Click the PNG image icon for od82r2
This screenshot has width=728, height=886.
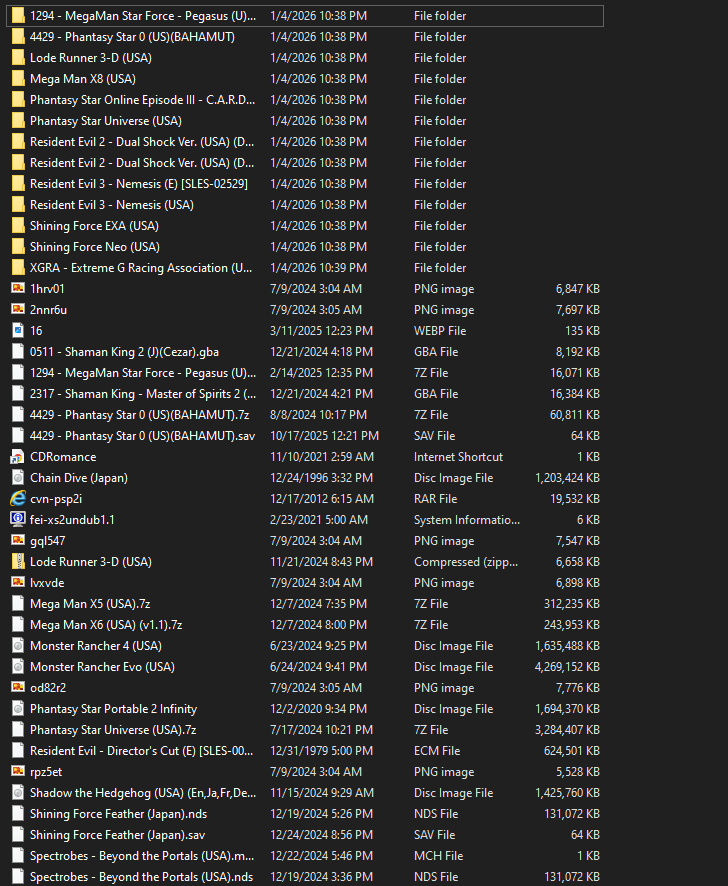coord(18,687)
